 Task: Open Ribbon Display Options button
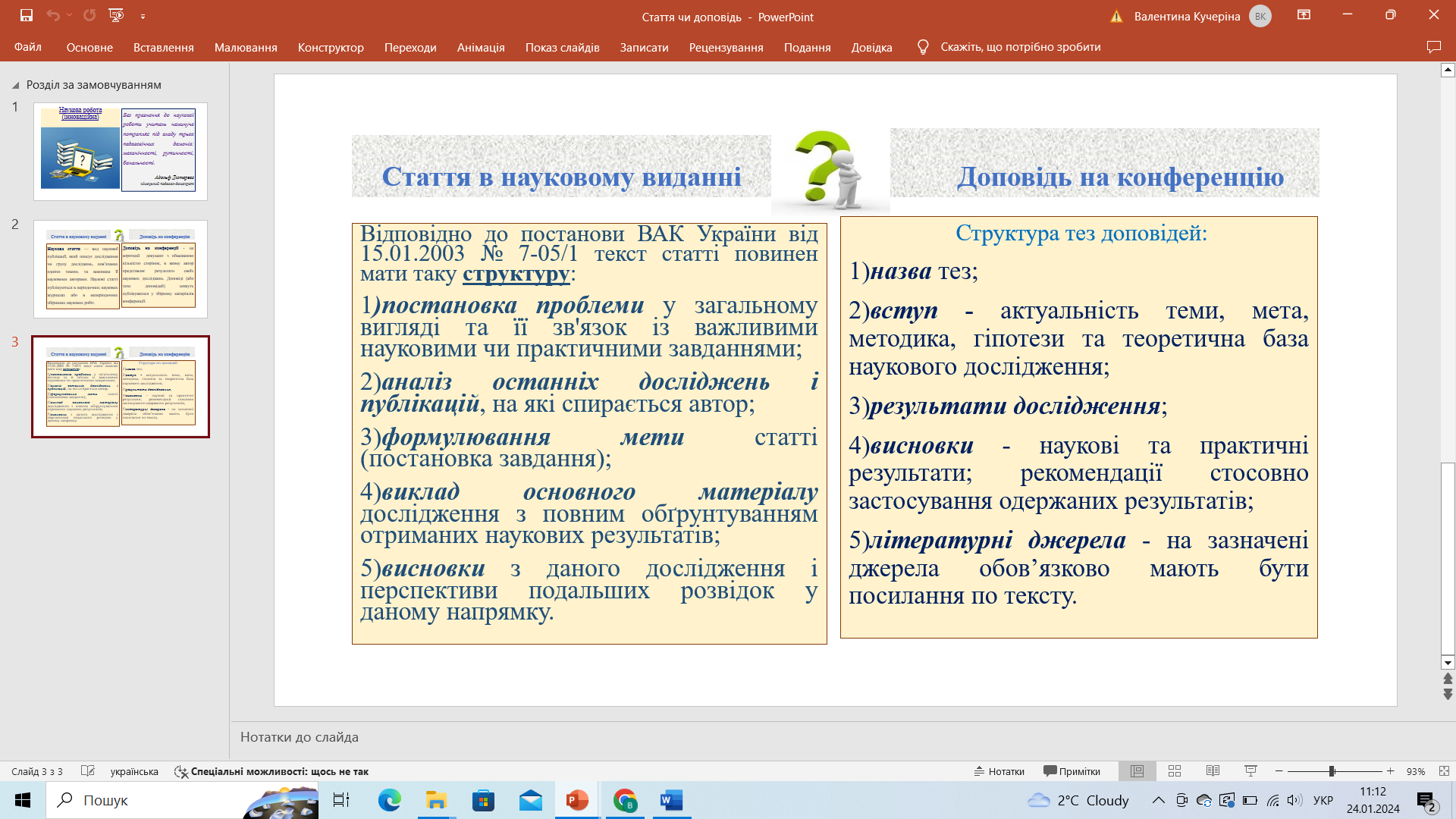click(1304, 15)
